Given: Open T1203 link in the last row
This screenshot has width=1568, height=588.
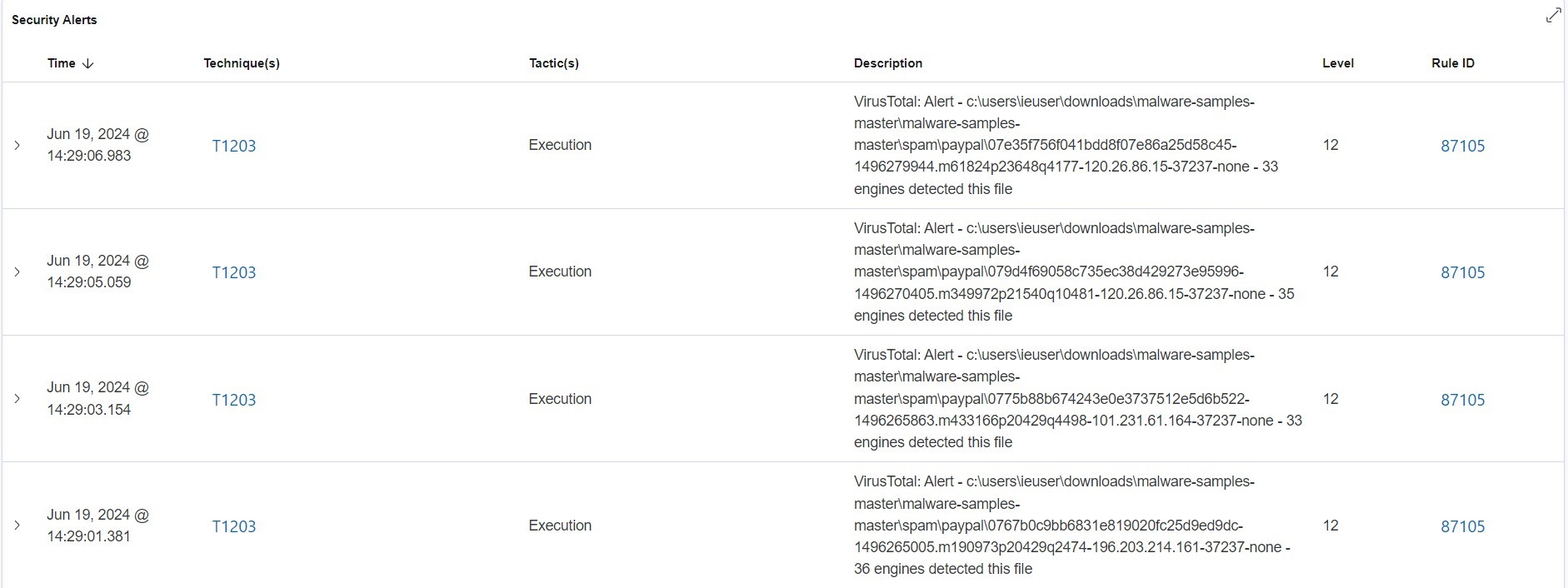Looking at the screenshot, I should [234, 526].
